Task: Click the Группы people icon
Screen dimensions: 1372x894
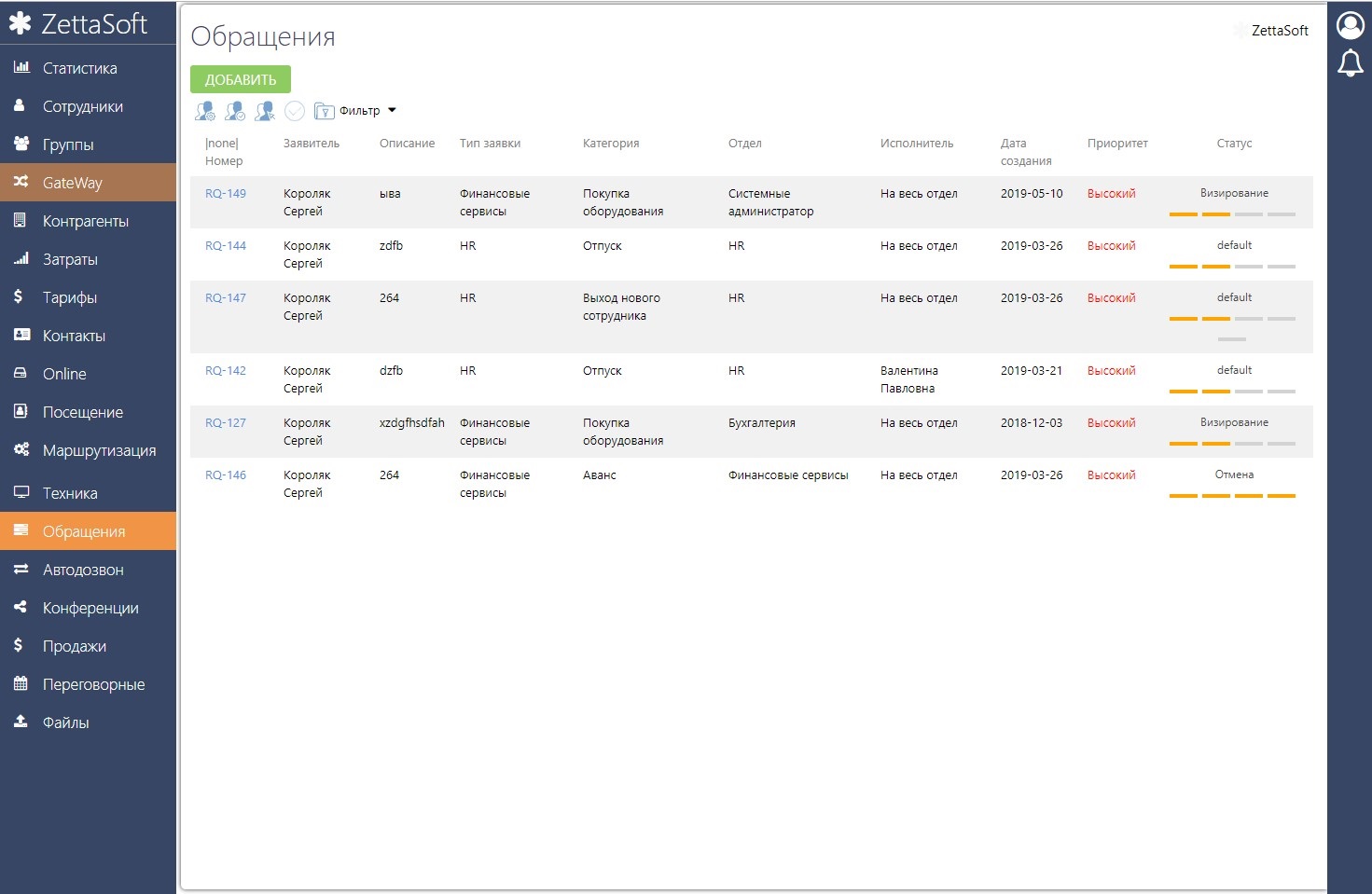Action: coord(21,144)
